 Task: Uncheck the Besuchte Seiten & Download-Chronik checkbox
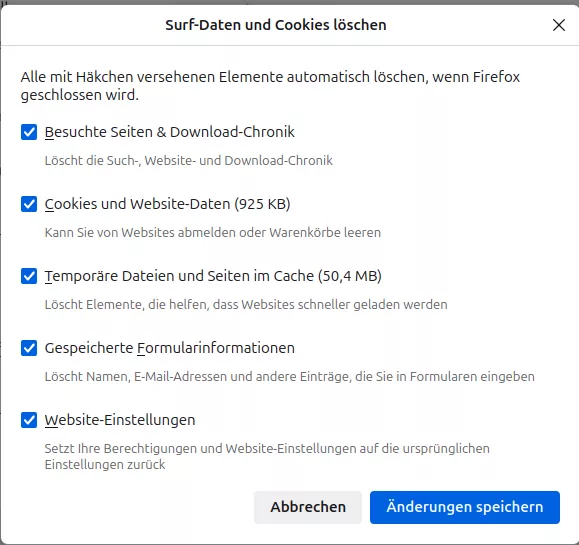coord(29,132)
